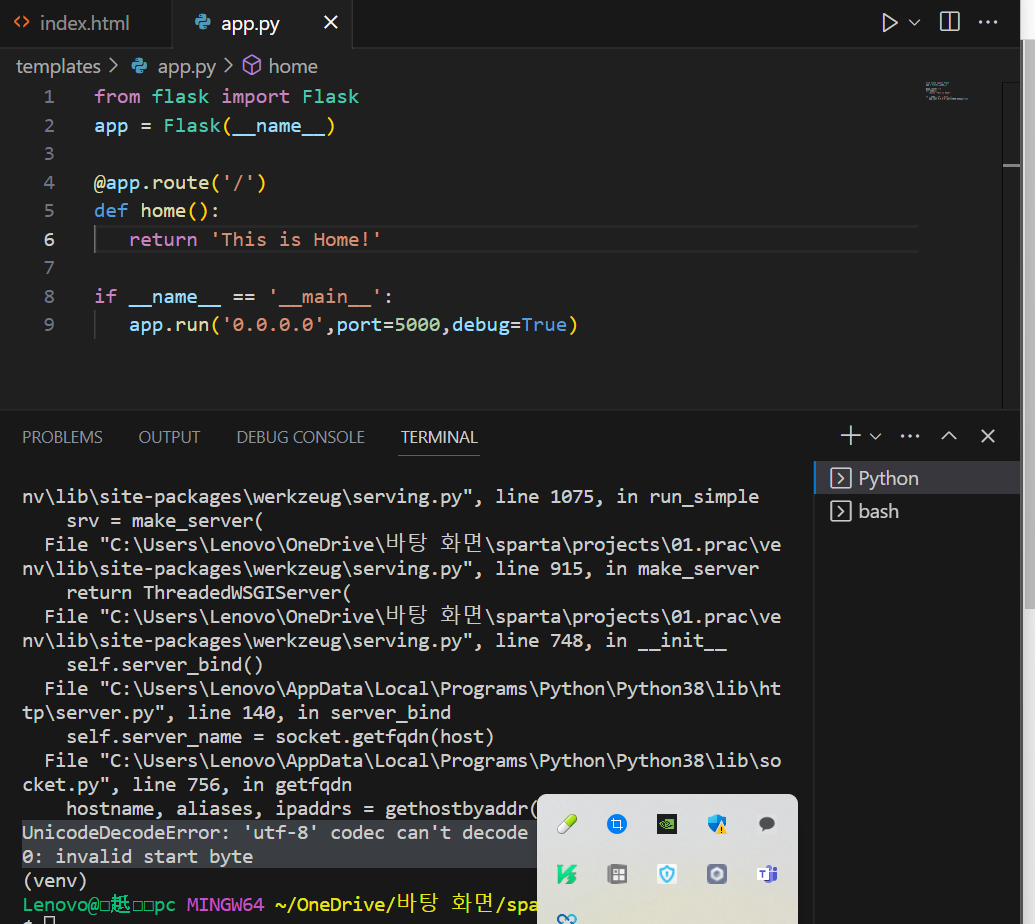Click the debug=True argument
Image resolution: width=1035 pixels, height=924 pixels.
tap(509, 325)
